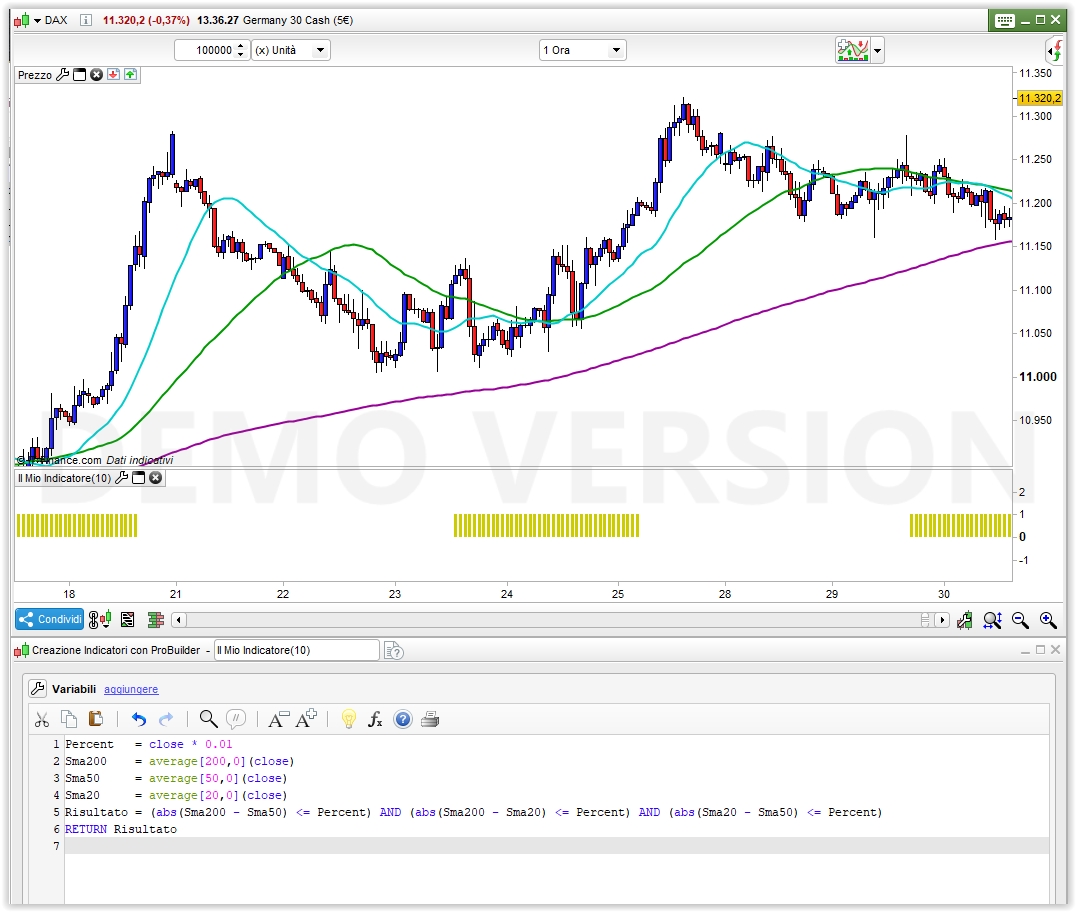Click empty line 7 in code editor
The image size is (1076, 912).
tap(557, 846)
